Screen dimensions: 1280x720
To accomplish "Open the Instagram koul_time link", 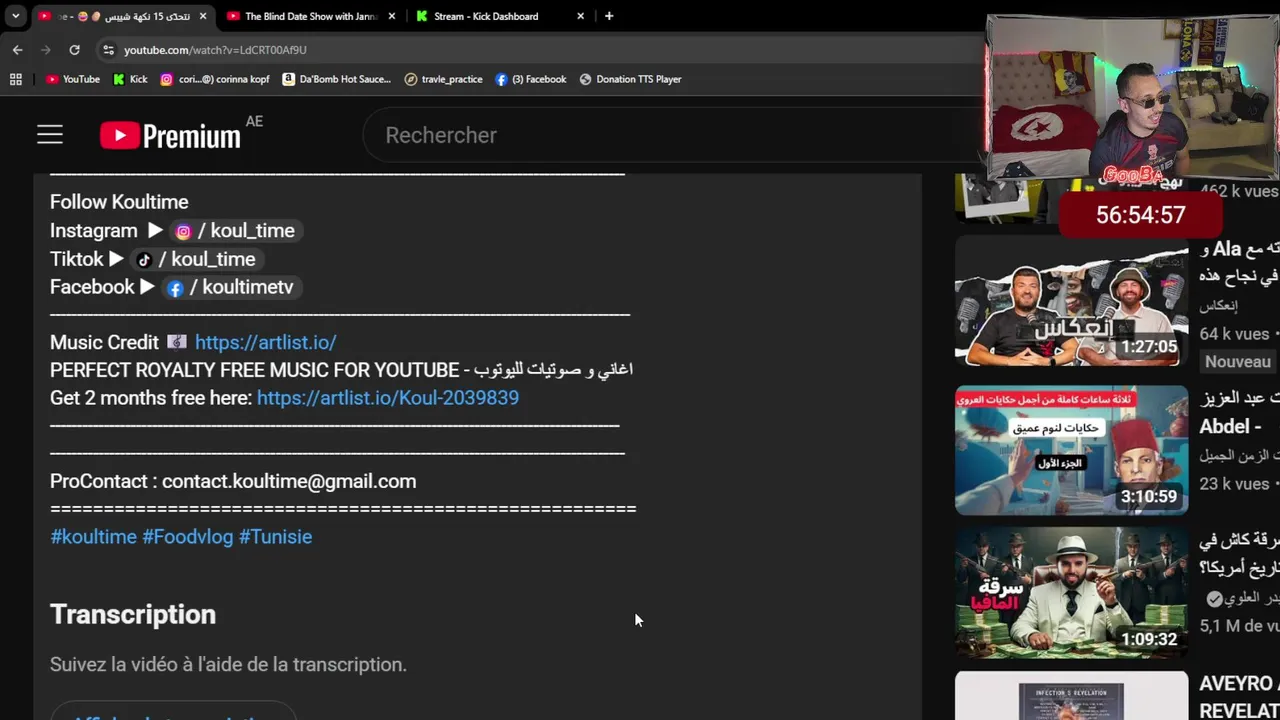I will point(236,231).
